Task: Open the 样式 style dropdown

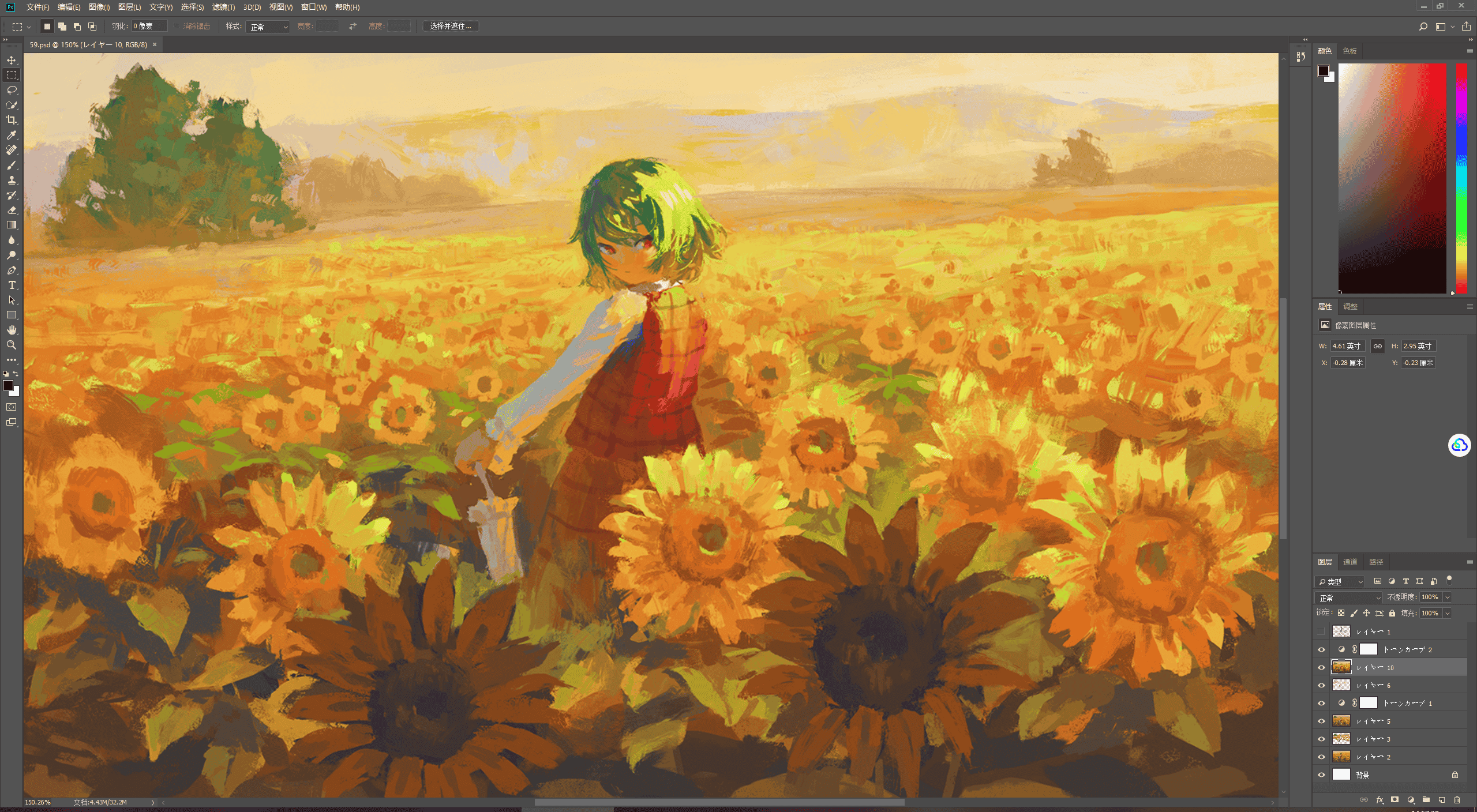Action: point(268,27)
